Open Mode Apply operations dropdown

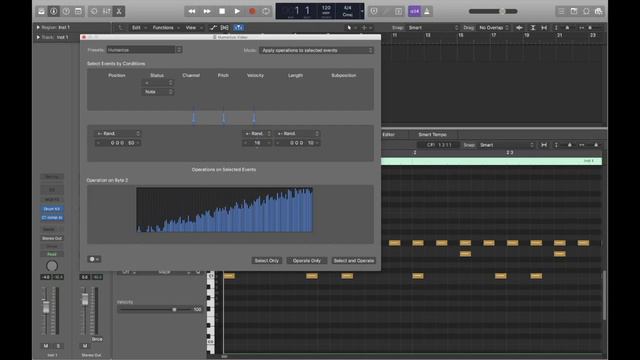coord(316,50)
